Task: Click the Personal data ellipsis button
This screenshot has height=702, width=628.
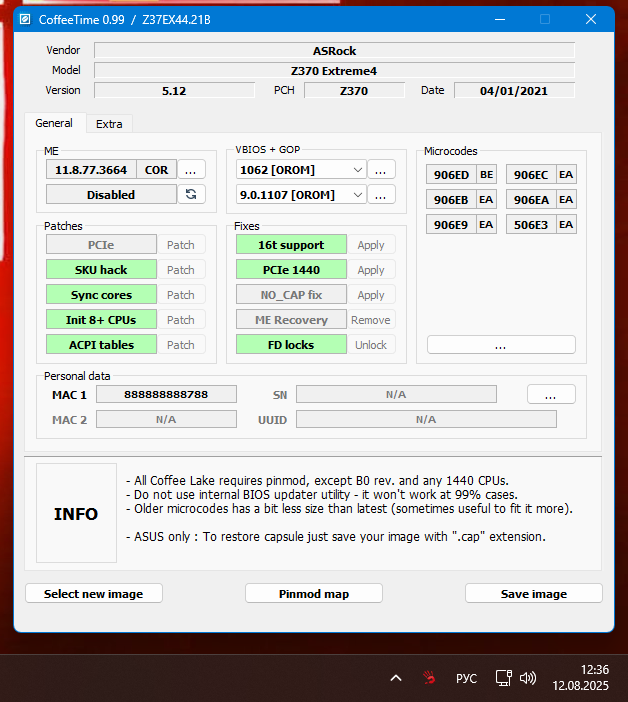Action: click(551, 394)
